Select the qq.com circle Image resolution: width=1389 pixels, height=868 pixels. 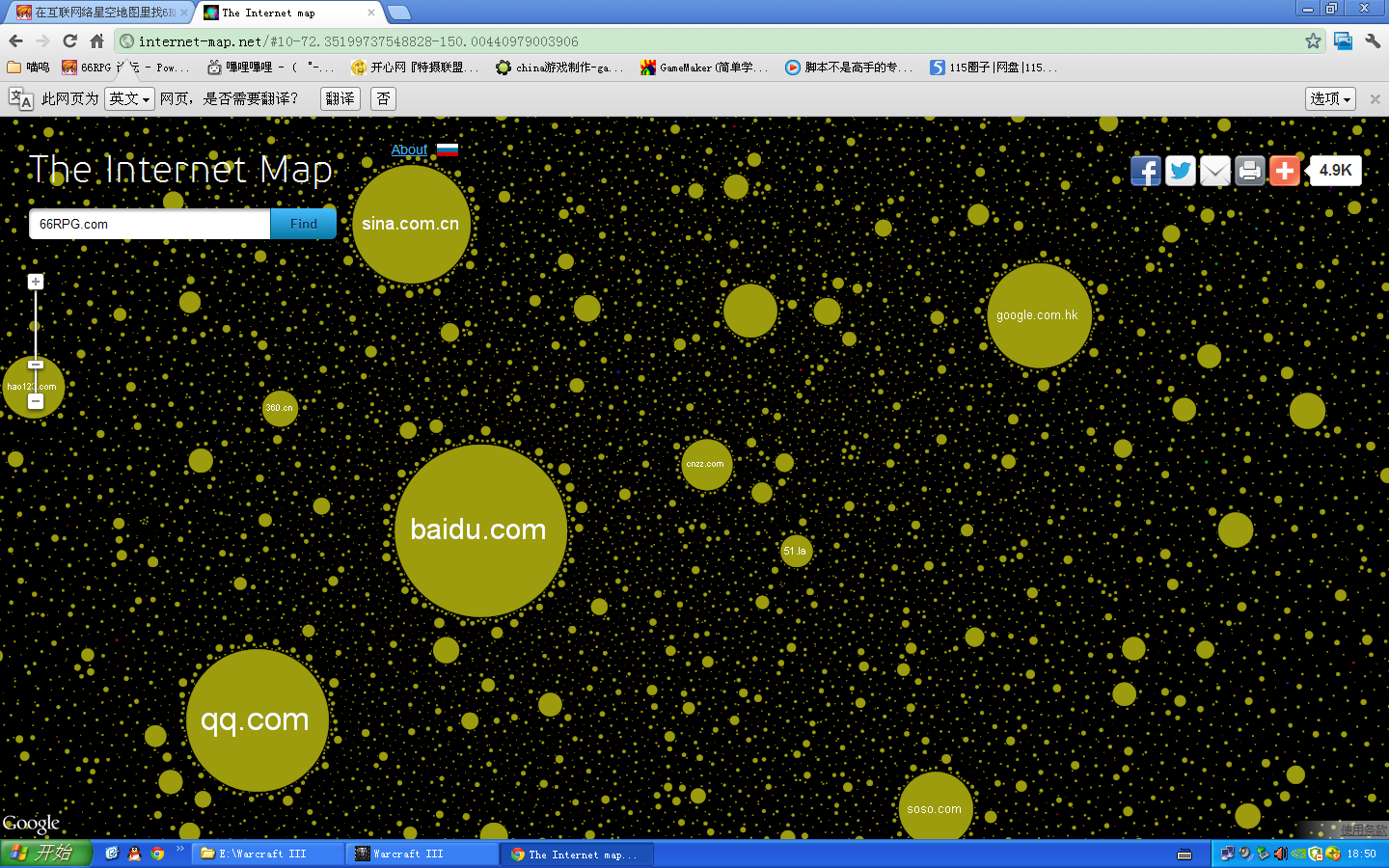(257, 720)
